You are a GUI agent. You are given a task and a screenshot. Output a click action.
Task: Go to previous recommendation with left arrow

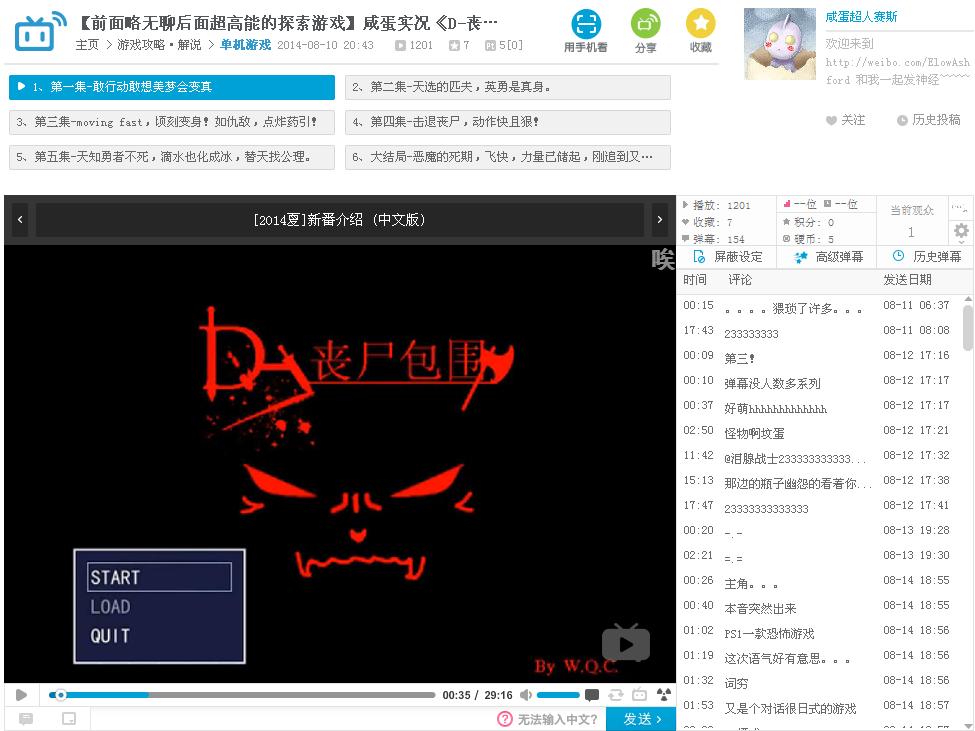[x=20, y=219]
